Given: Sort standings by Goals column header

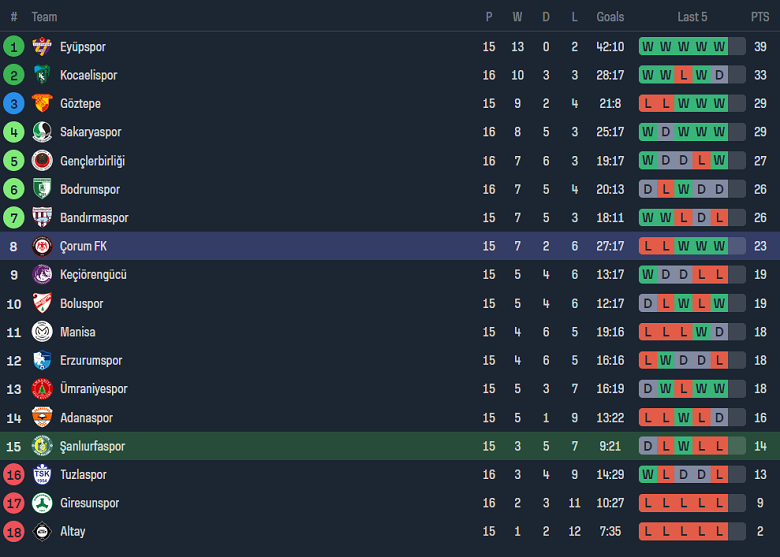Looking at the screenshot, I should (x=610, y=17).
